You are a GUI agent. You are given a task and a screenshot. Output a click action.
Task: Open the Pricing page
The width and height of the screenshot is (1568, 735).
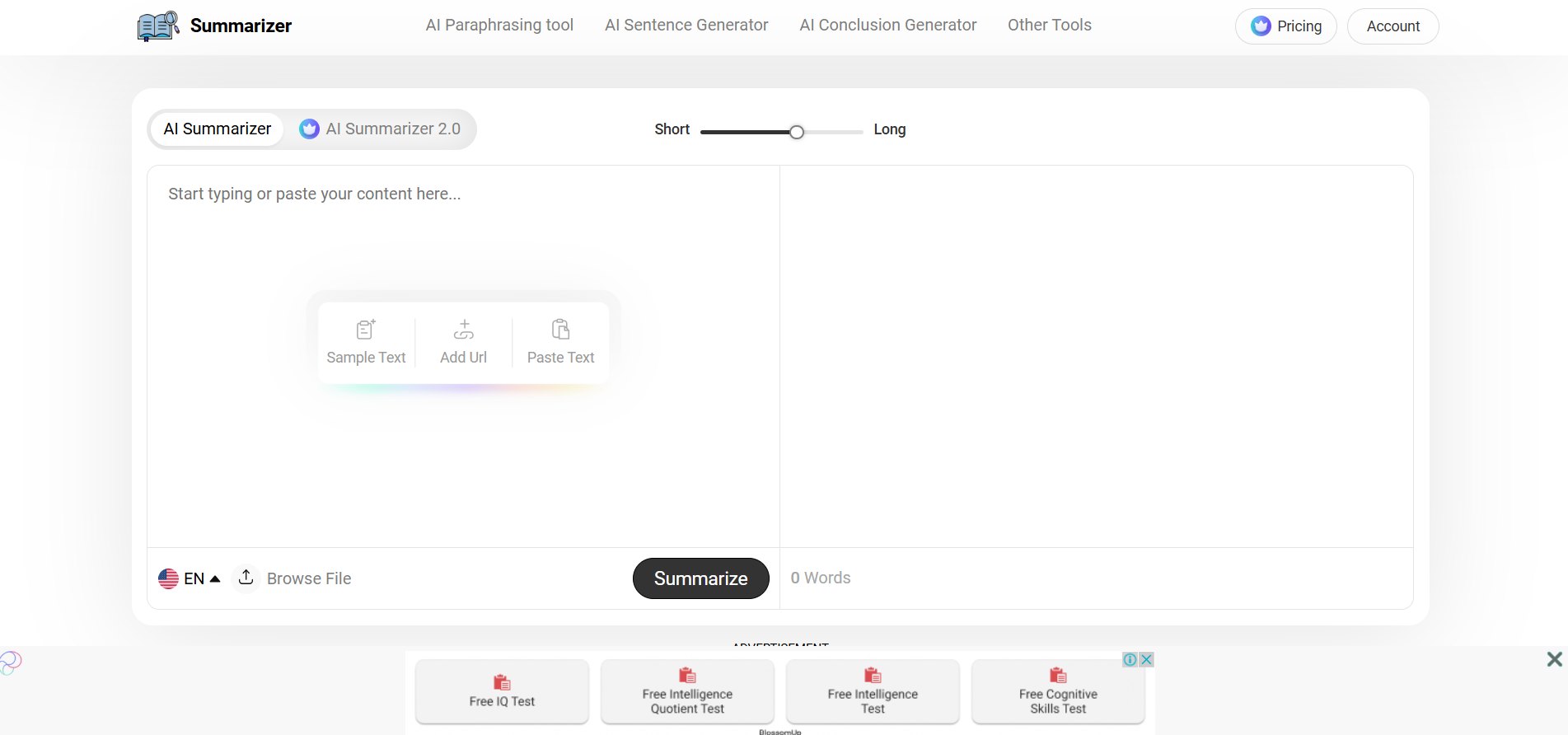[x=1285, y=26]
